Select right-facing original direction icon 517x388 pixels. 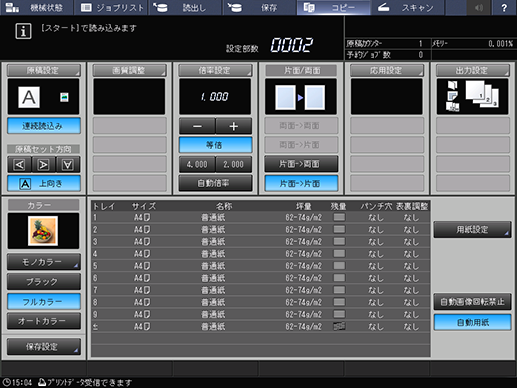click(44, 165)
